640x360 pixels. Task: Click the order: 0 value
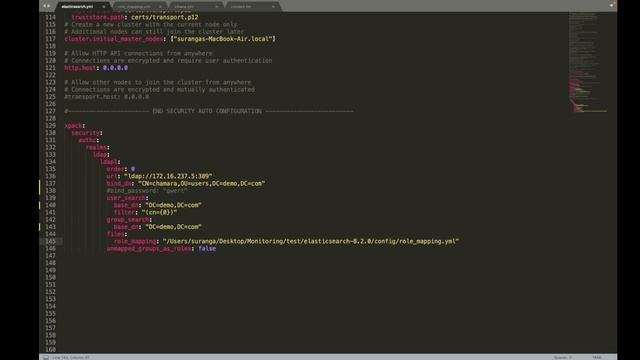click(133, 169)
